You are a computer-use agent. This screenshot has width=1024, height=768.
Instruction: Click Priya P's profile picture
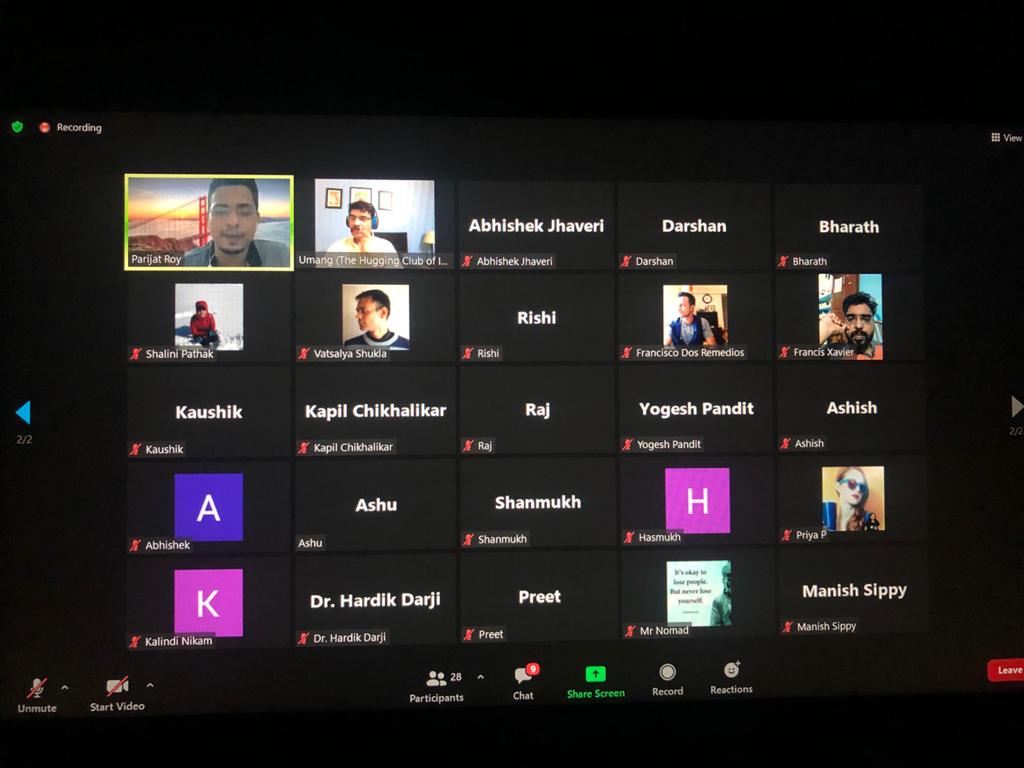click(853, 498)
